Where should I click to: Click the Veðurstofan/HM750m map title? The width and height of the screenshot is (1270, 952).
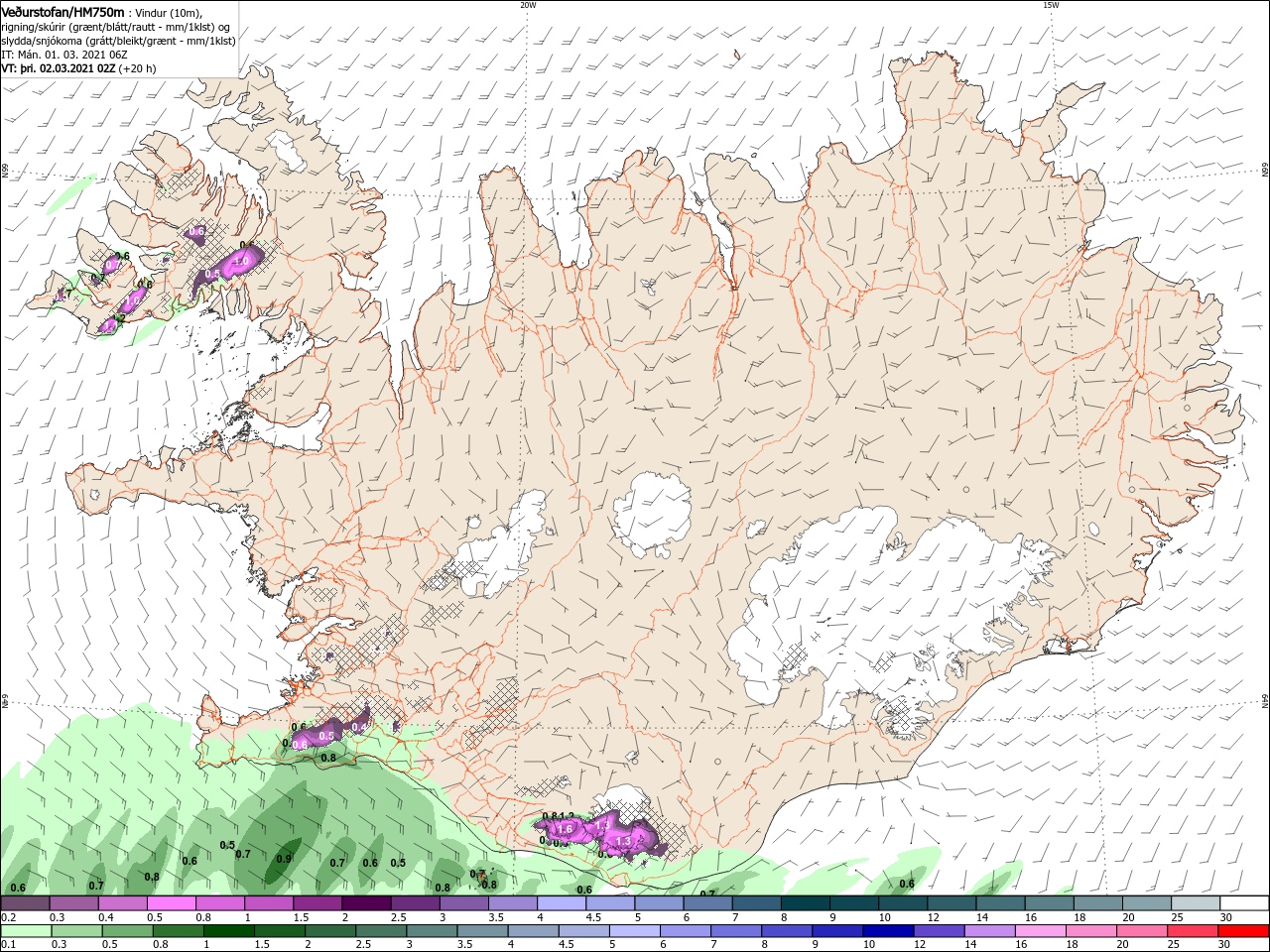(x=63, y=11)
